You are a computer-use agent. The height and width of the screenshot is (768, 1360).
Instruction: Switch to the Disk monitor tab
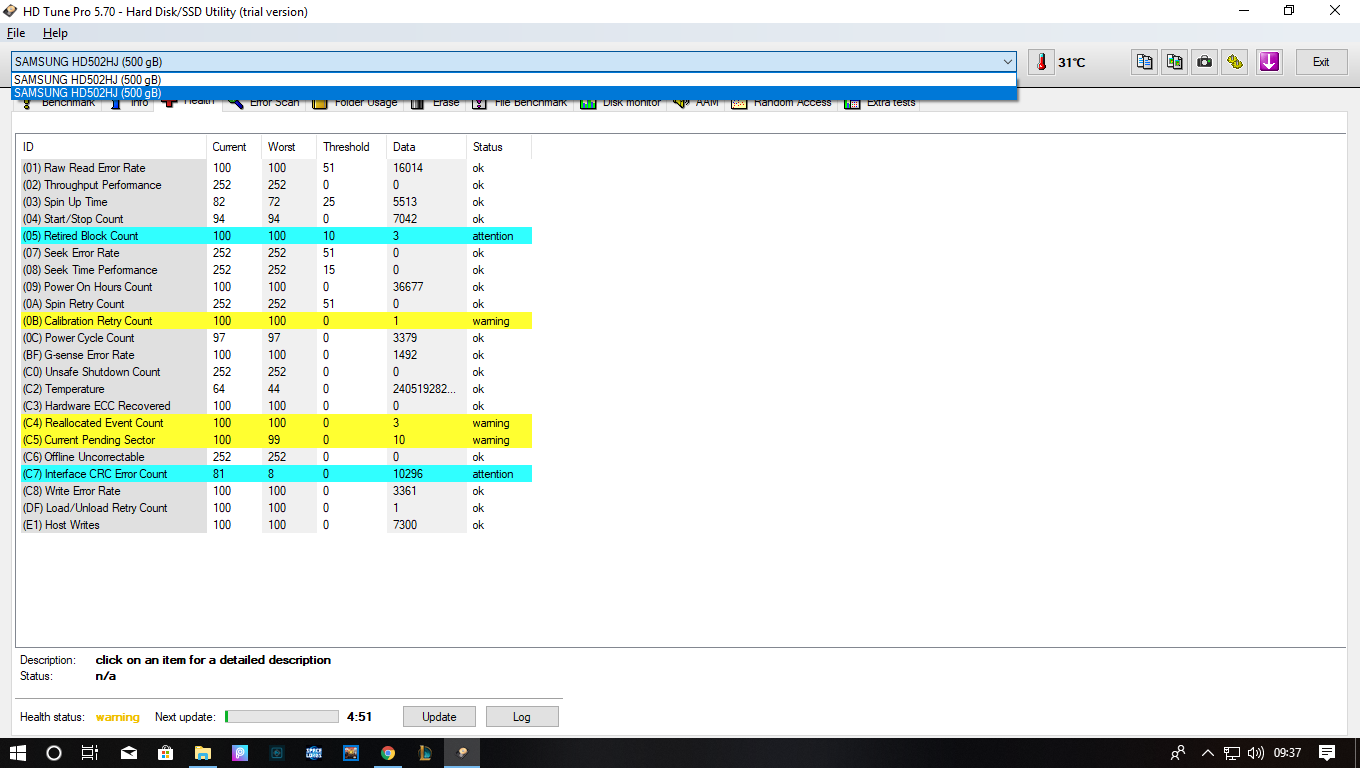coord(621,102)
